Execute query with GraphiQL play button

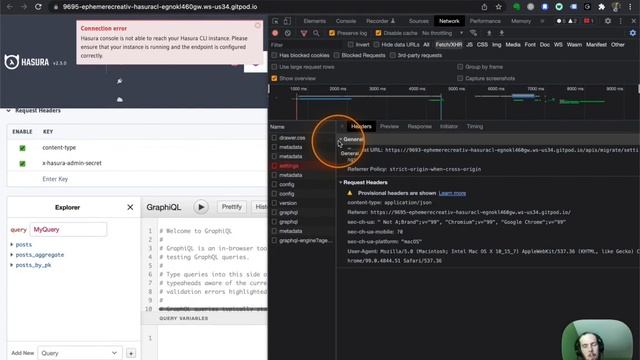[x=201, y=207]
